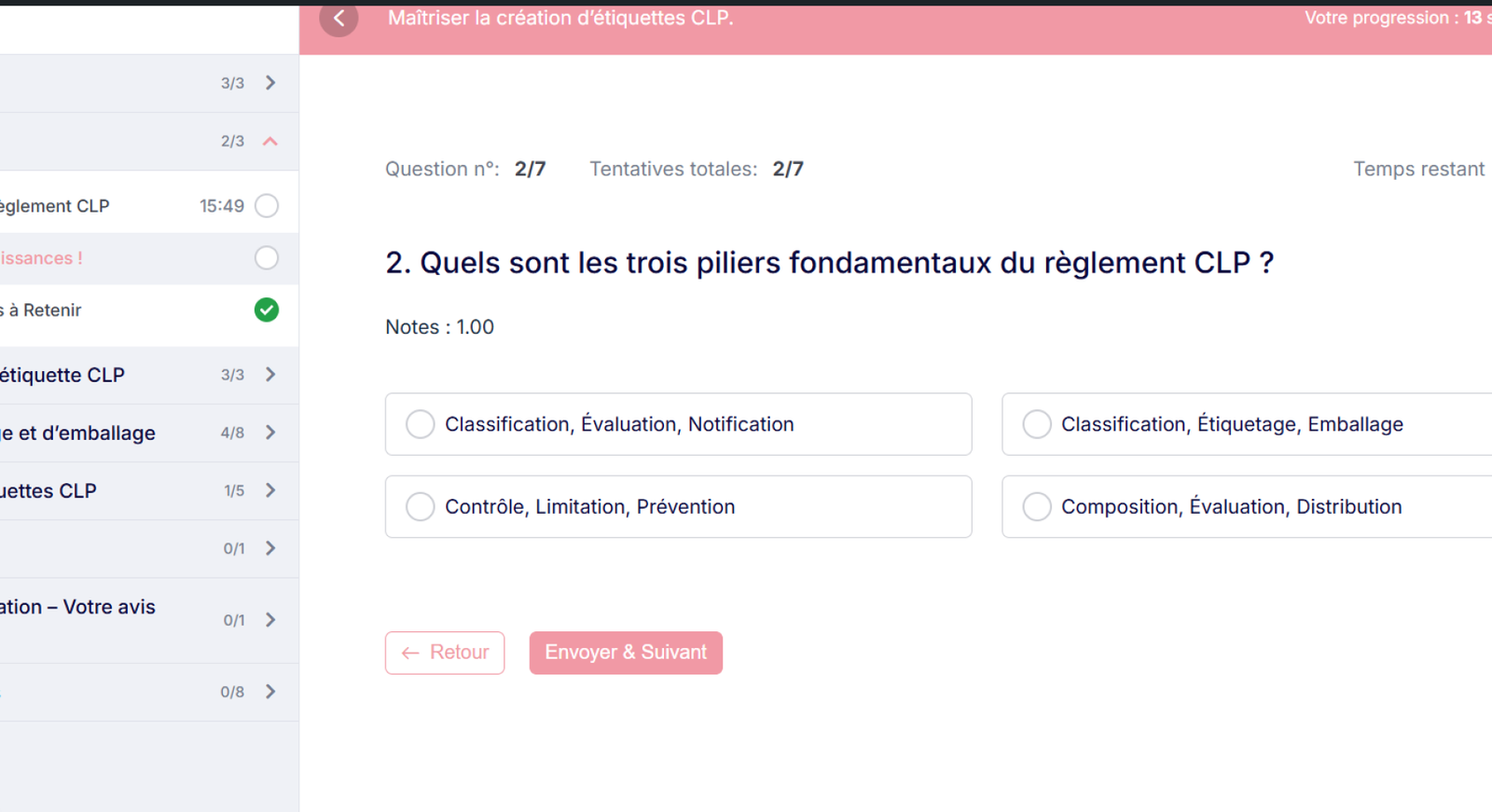Pick 'Contrôle, Limitation, Prévention' radio button
The height and width of the screenshot is (812, 1492).
tap(421, 507)
